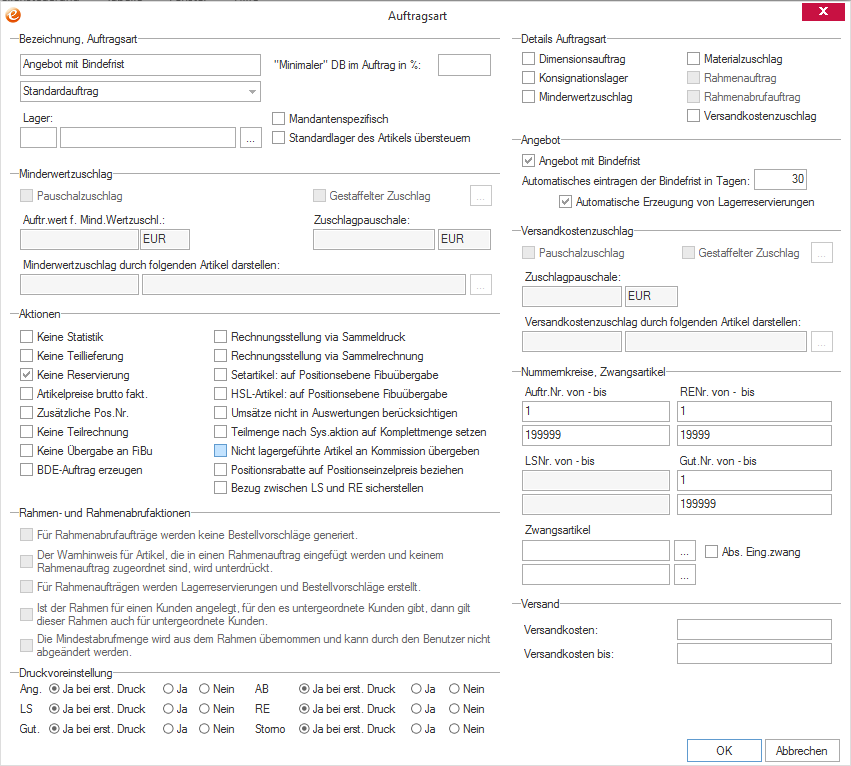This screenshot has width=851, height=766.
Task: Enable BDE-Auftrag erzeugen
Action: pos(27,470)
